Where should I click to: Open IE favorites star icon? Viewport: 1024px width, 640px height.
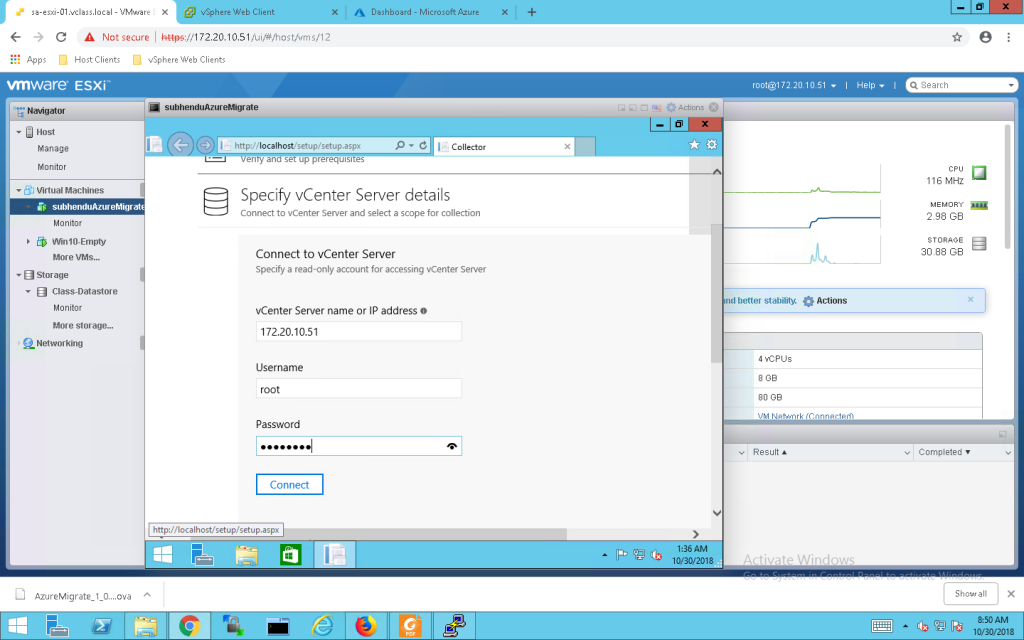pyautogui.click(x=694, y=144)
